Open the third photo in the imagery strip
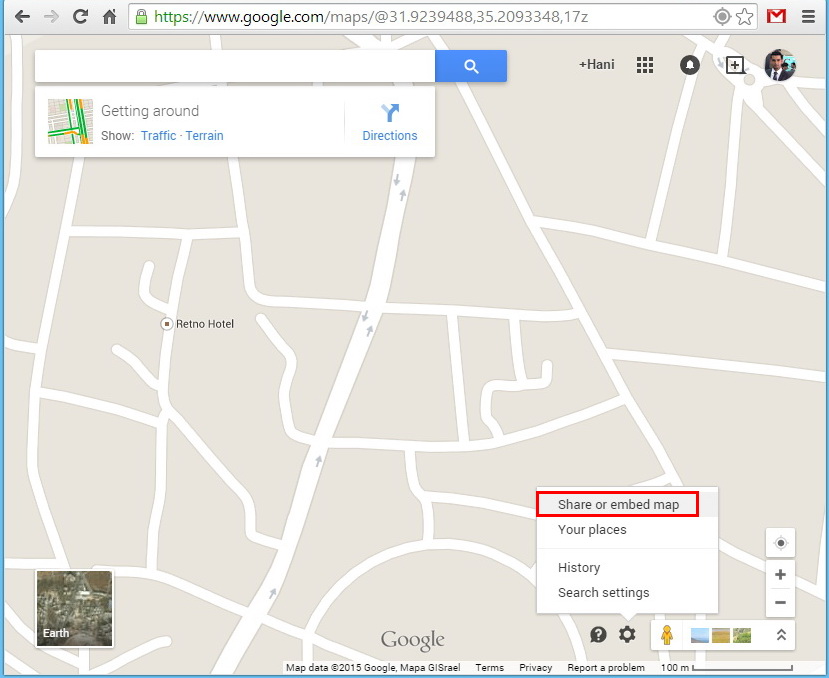 tap(742, 635)
